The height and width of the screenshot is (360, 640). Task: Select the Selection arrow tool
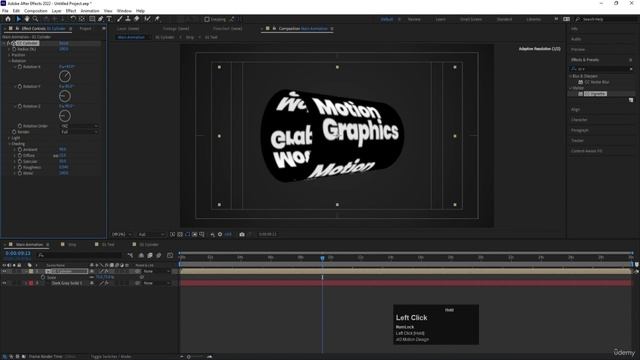(x=18, y=19)
